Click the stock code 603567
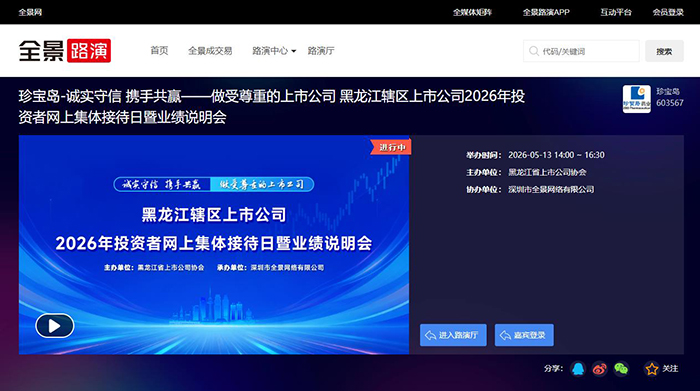The height and width of the screenshot is (391, 700). point(670,103)
